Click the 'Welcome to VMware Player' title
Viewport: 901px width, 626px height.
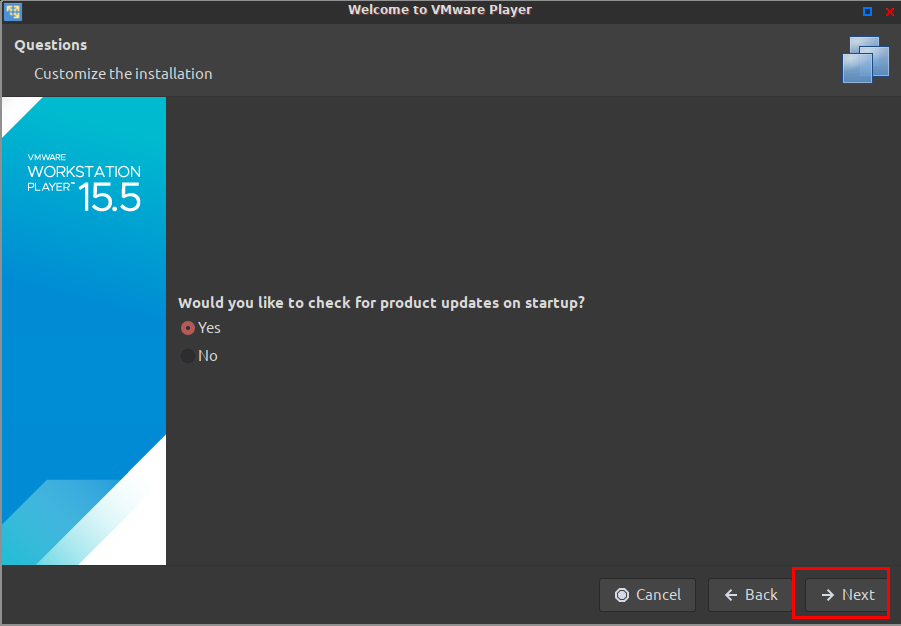point(440,10)
